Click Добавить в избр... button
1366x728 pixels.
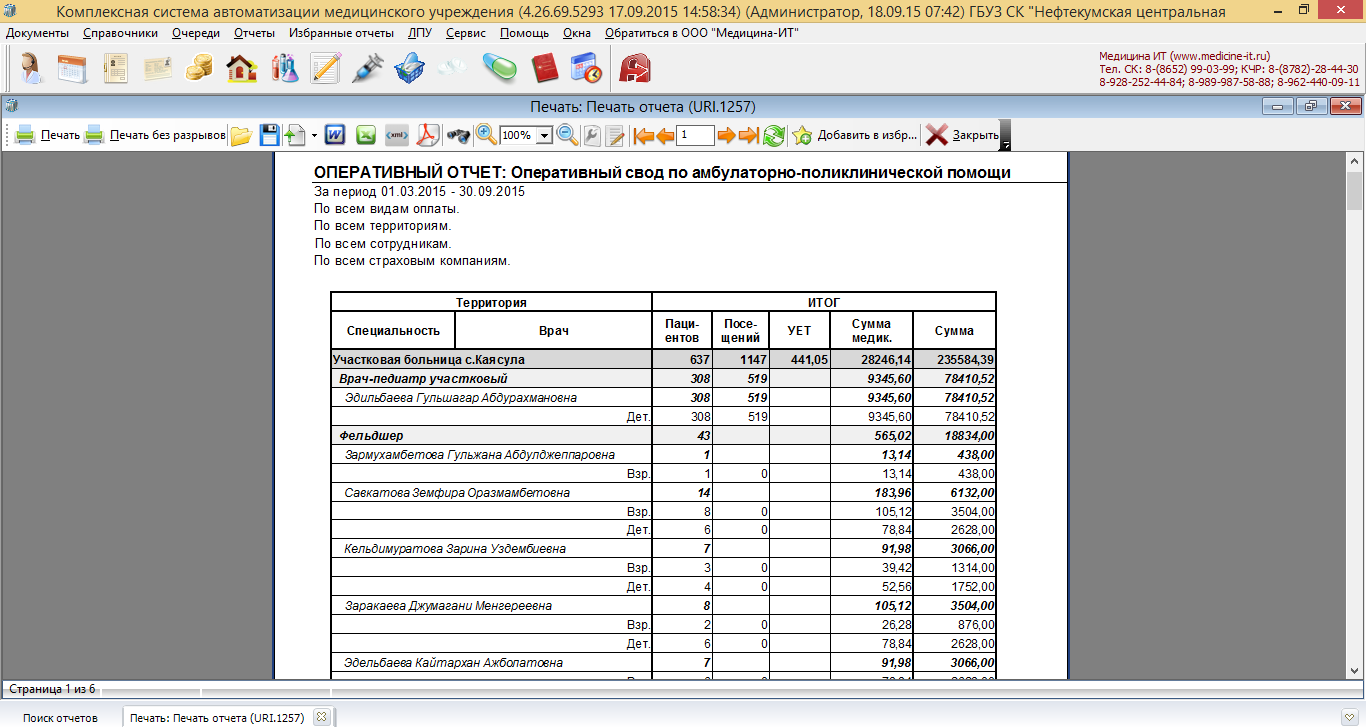(854, 135)
